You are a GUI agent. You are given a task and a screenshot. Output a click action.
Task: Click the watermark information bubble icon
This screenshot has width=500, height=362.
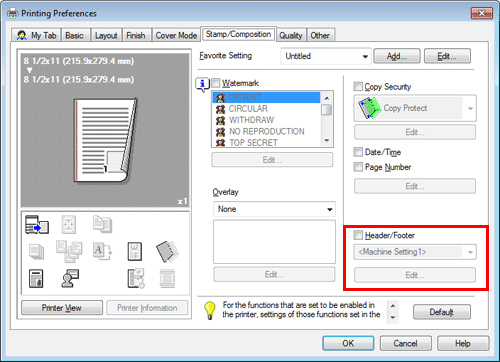[x=202, y=85]
